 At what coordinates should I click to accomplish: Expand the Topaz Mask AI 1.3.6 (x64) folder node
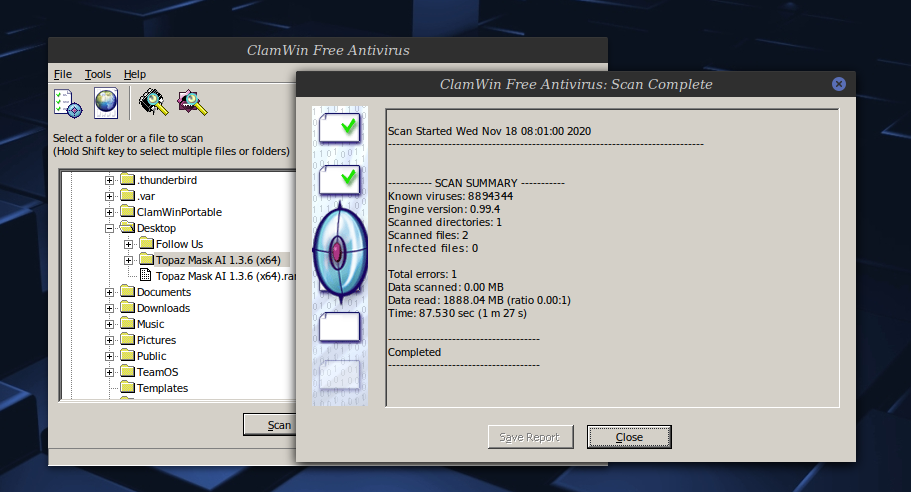point(128,260)
